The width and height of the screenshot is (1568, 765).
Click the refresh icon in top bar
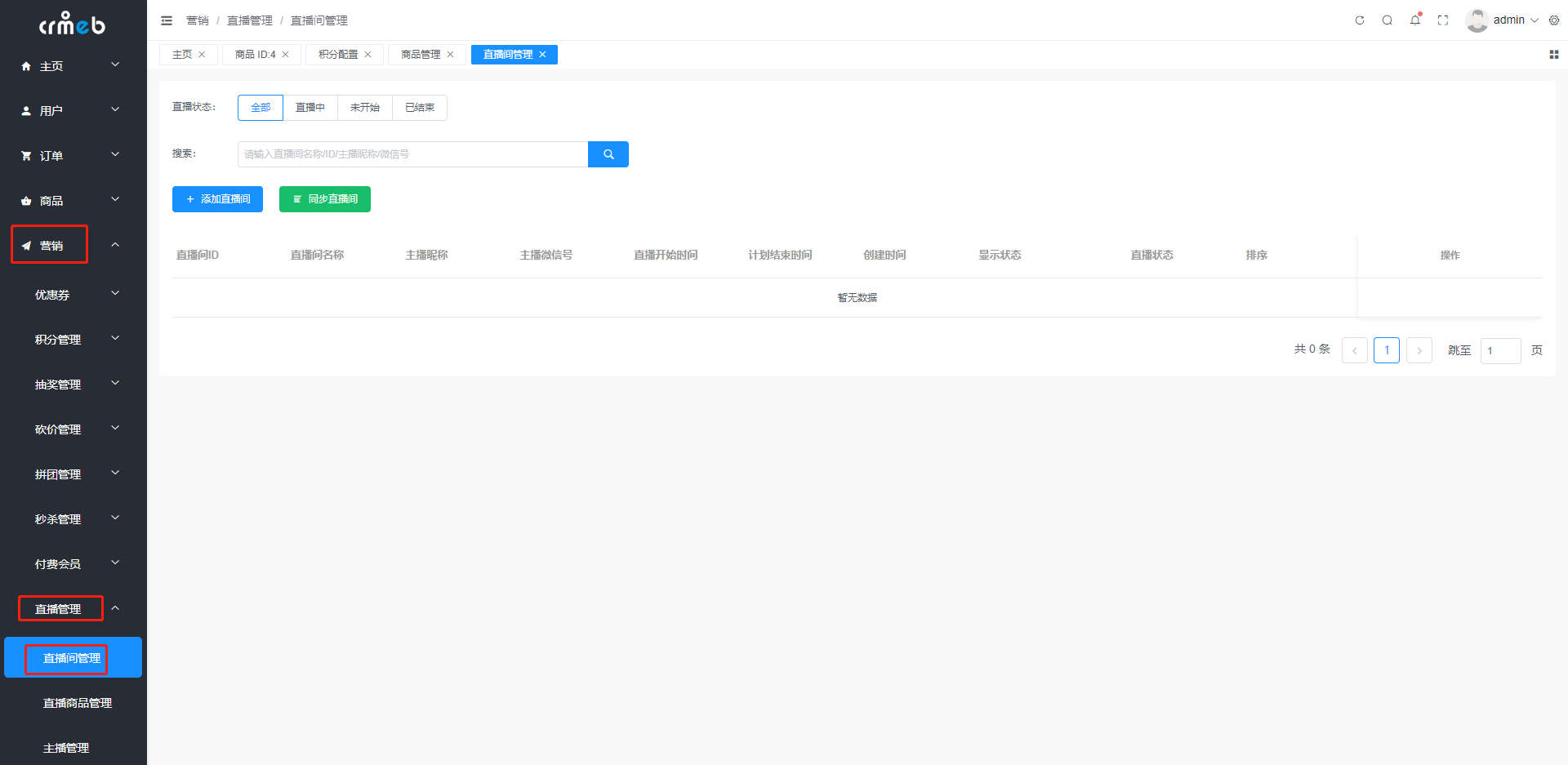[1360, 20]
